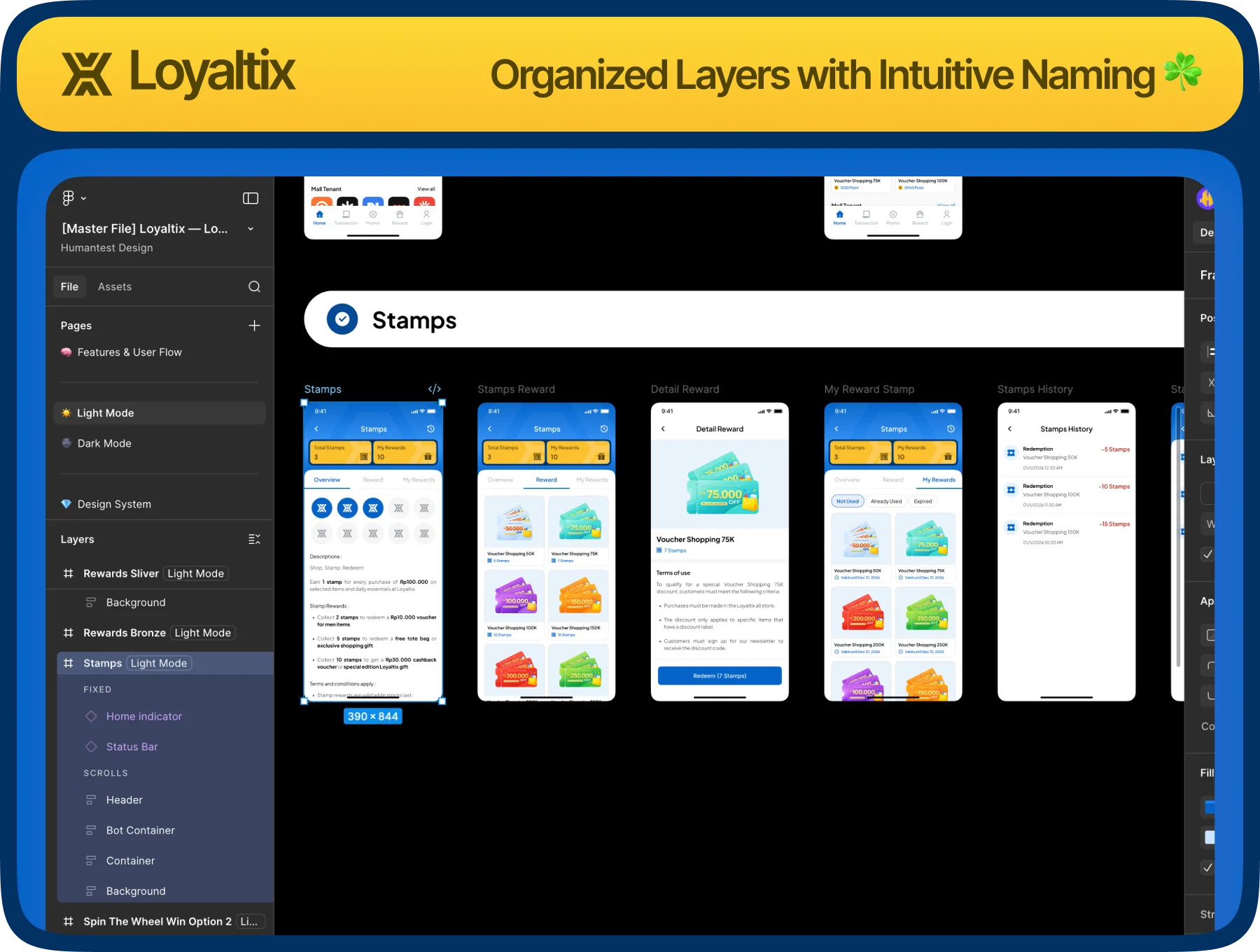Screen dimensions: 1260x952
Task: Select Detail Reward frame title
Action: 685,389
